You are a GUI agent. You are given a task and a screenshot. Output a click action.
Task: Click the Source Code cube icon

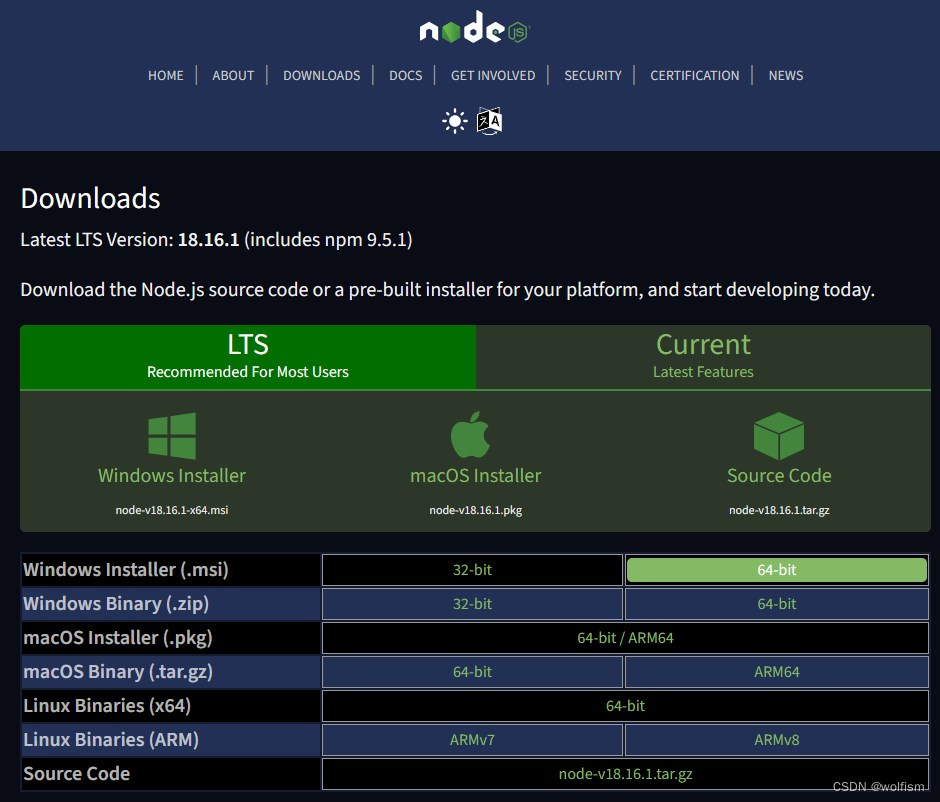coord(779,436)
